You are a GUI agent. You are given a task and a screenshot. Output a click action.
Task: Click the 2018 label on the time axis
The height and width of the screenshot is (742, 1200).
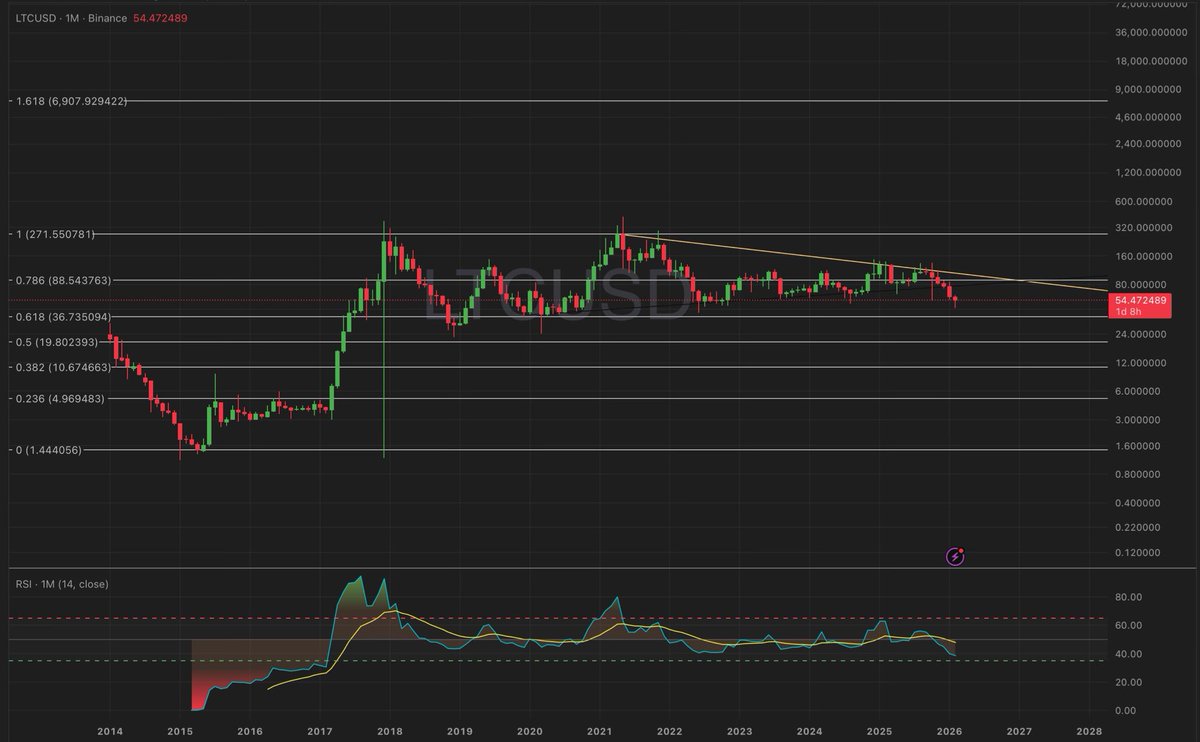pyautogui.click(x=390, y=733)
